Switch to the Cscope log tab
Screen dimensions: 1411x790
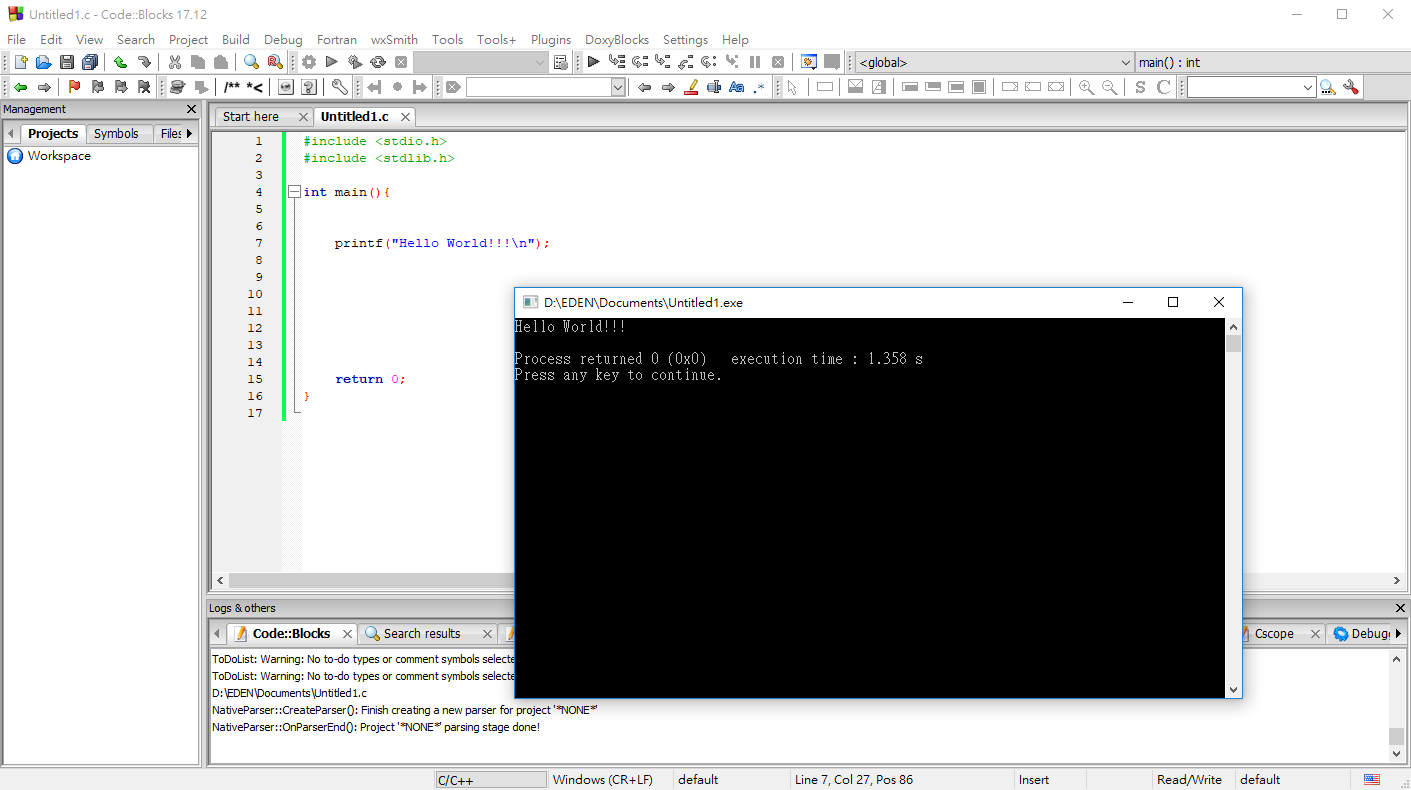pos(1274,633)
